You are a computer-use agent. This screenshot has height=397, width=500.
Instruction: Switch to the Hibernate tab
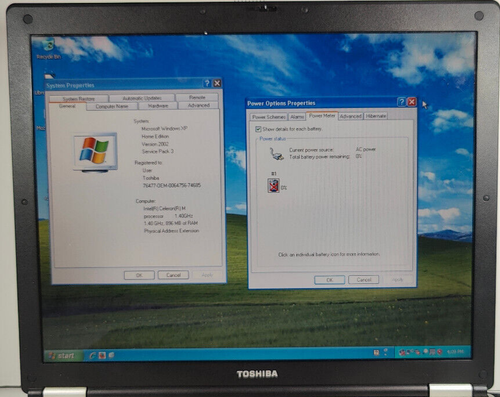pos(376,116)
